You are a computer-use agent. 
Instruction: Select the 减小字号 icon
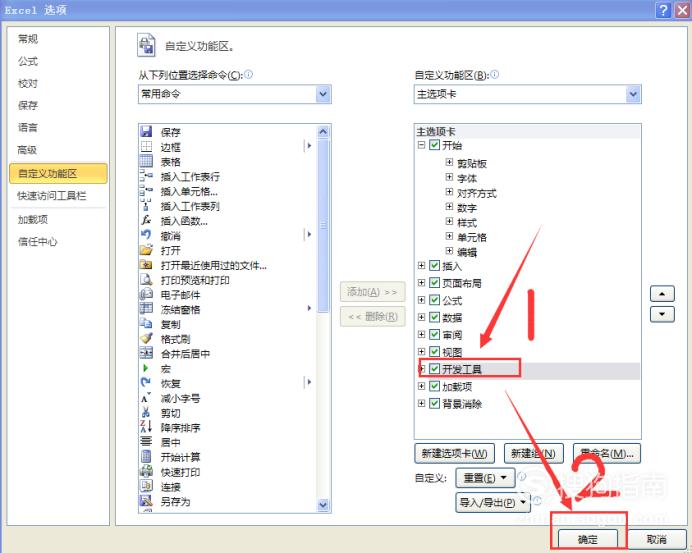pos(146,398)
